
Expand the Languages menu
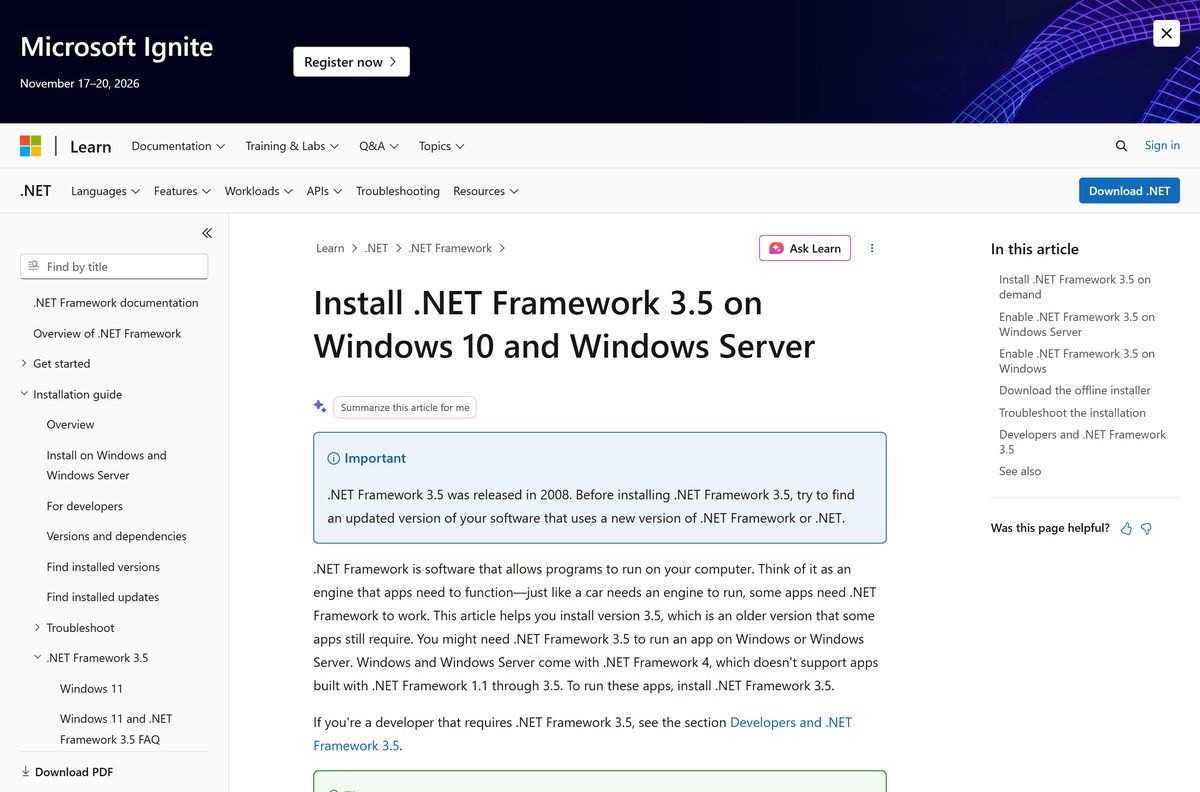coord(105,191)
